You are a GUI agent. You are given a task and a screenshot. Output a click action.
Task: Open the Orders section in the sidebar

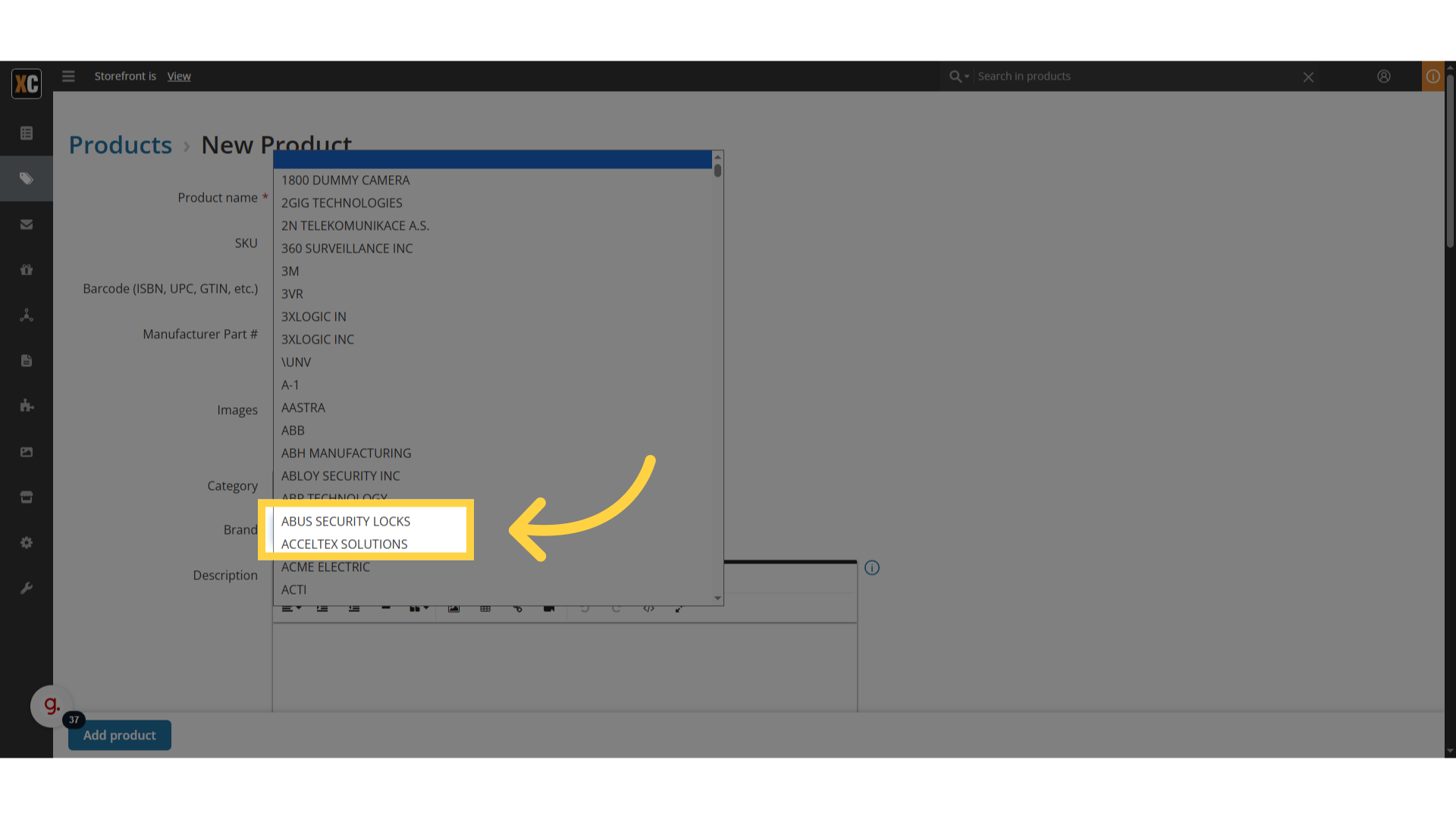(x=27, y=133)
